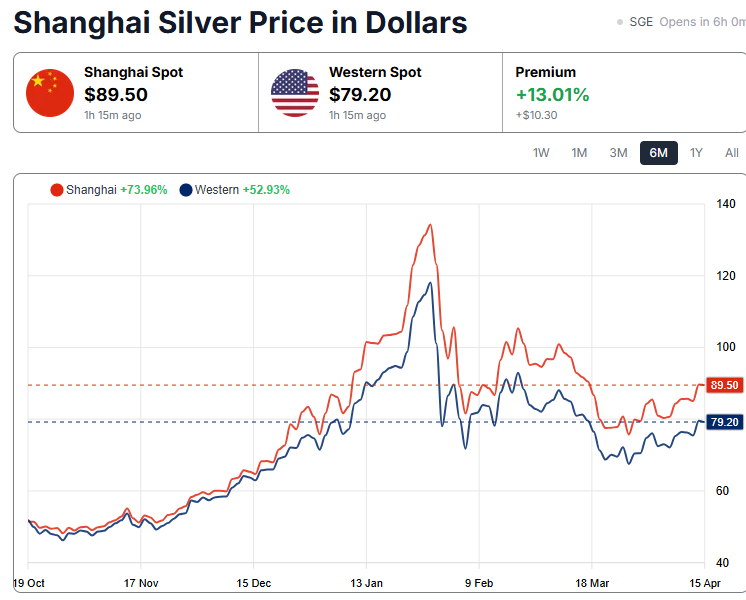746x600 pixels.
Task: Select the 1M time range
Action: tap(579, 153)
